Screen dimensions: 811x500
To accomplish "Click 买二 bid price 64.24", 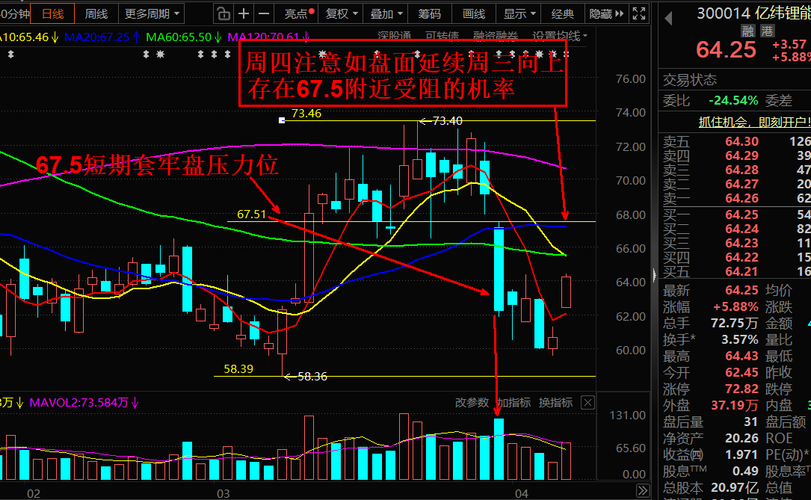I will 742,229.
